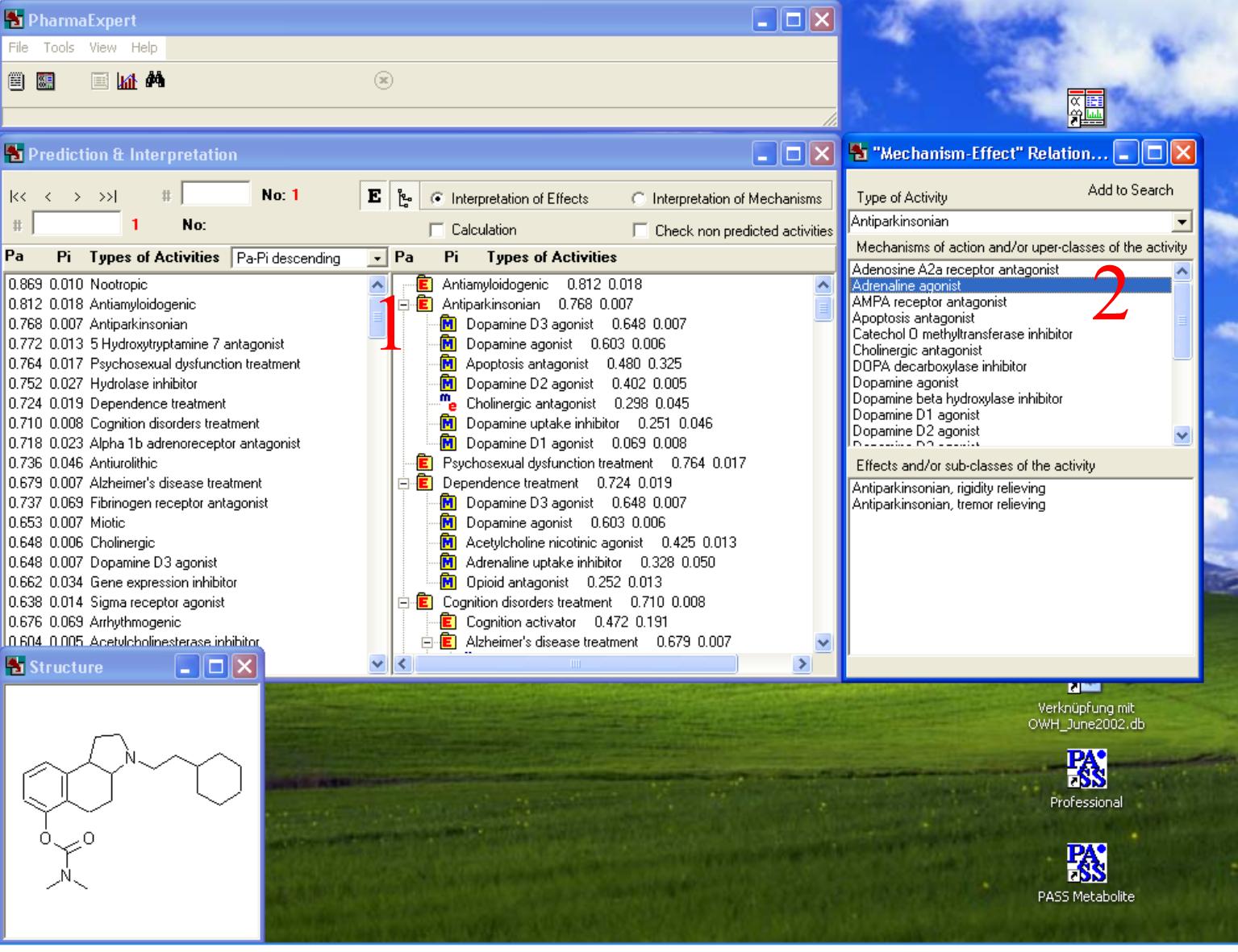The height and width of the screenshot is (952, 1238).
Task: Select PASS Professional desktop icon
Action: (1086, 779)
